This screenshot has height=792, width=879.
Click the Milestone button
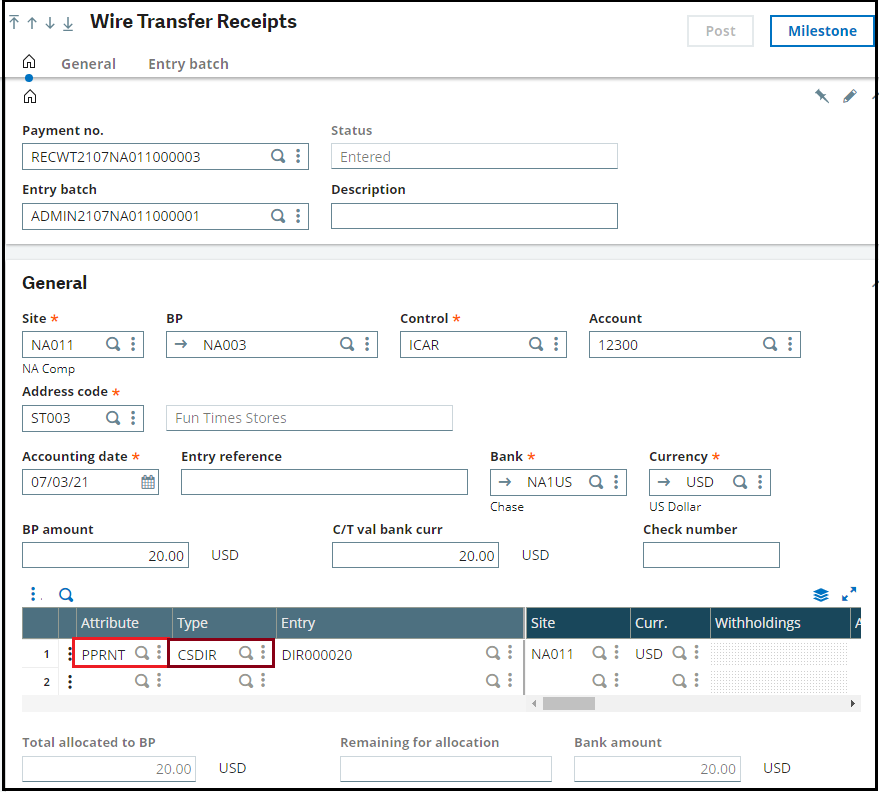pyautogui.click(x=822, y=31)
